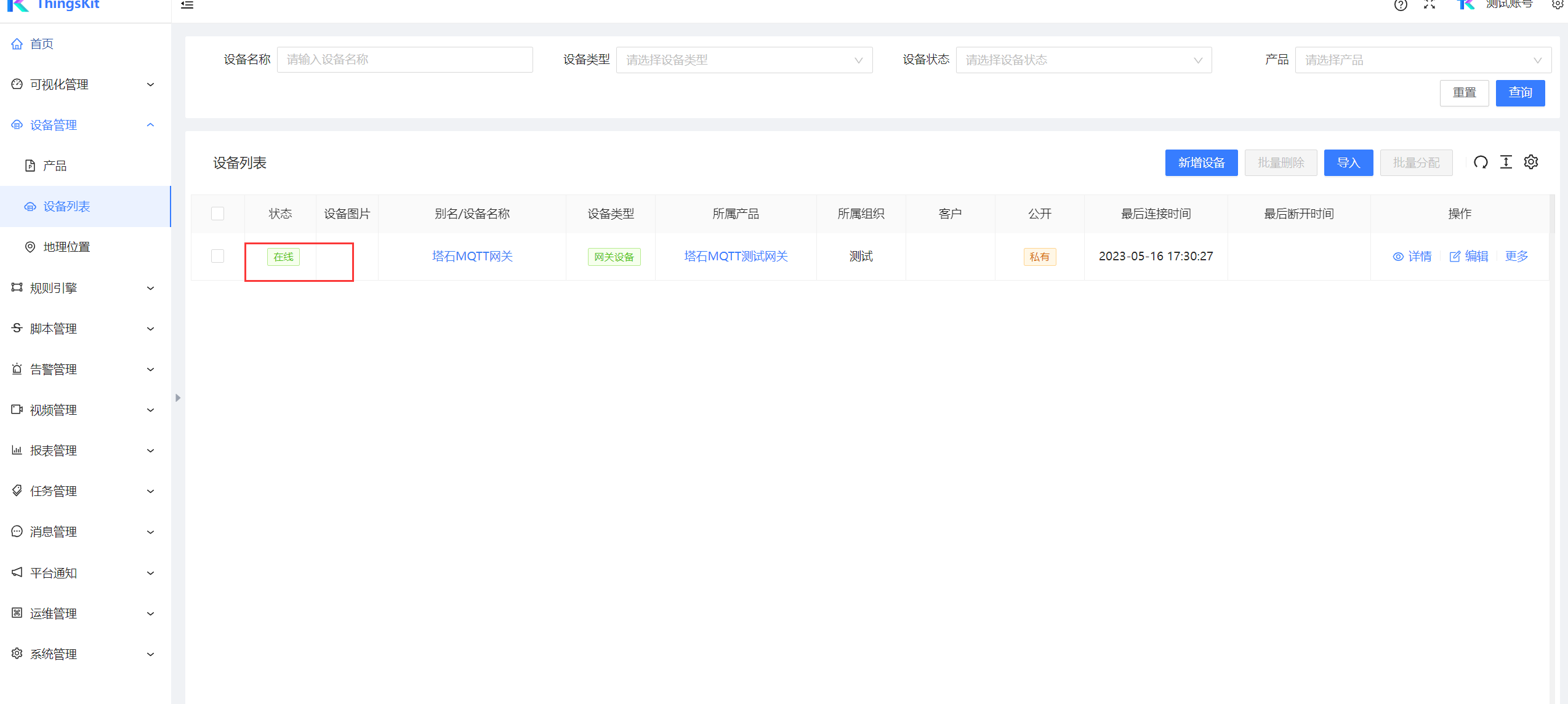
Task: Open the 设备状态 dropdown
Action: click(x=1083, y=60)
